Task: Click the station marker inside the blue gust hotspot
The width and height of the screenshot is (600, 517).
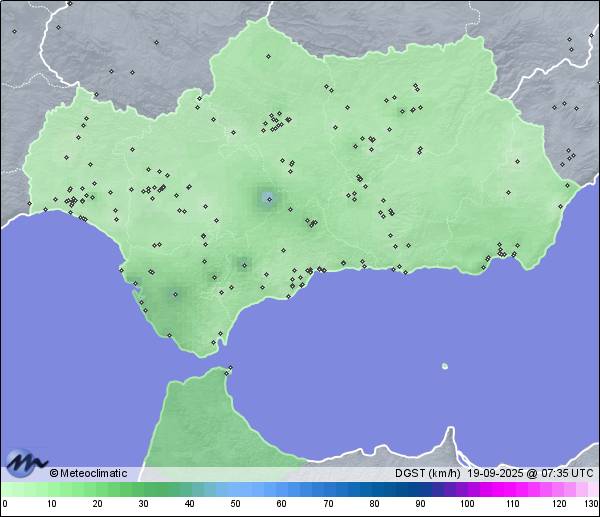Action: (x=269, y=199)
